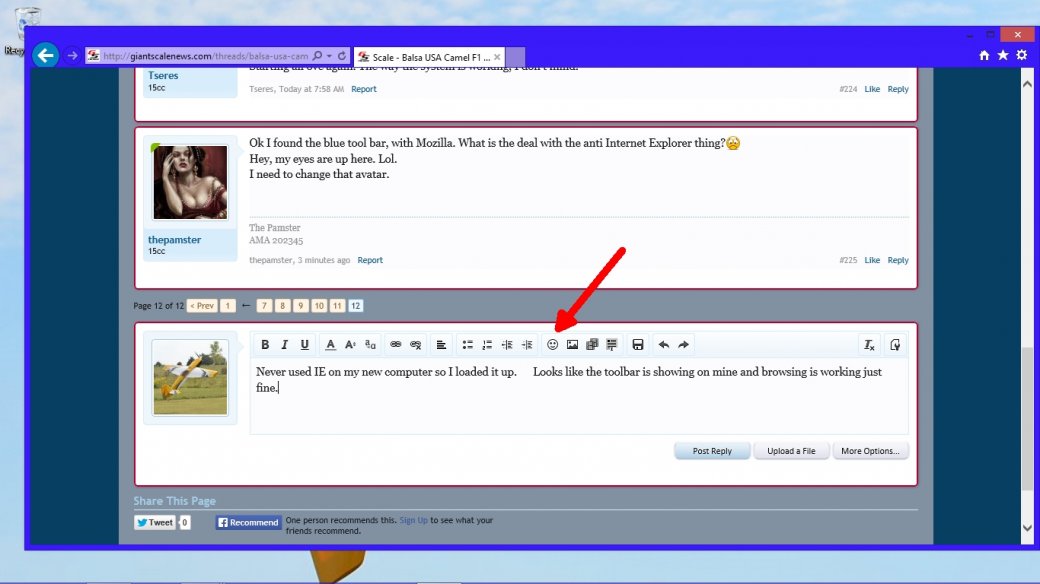Toggle italic formatting in editor
Viewport: 1040px width, 584px height.
pyautogui.click(x=285, y=344)
